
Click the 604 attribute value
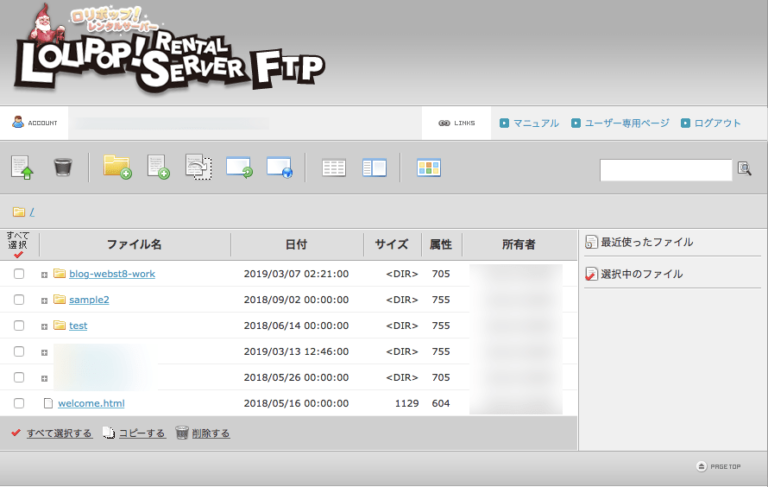click(x=441, y=403)
